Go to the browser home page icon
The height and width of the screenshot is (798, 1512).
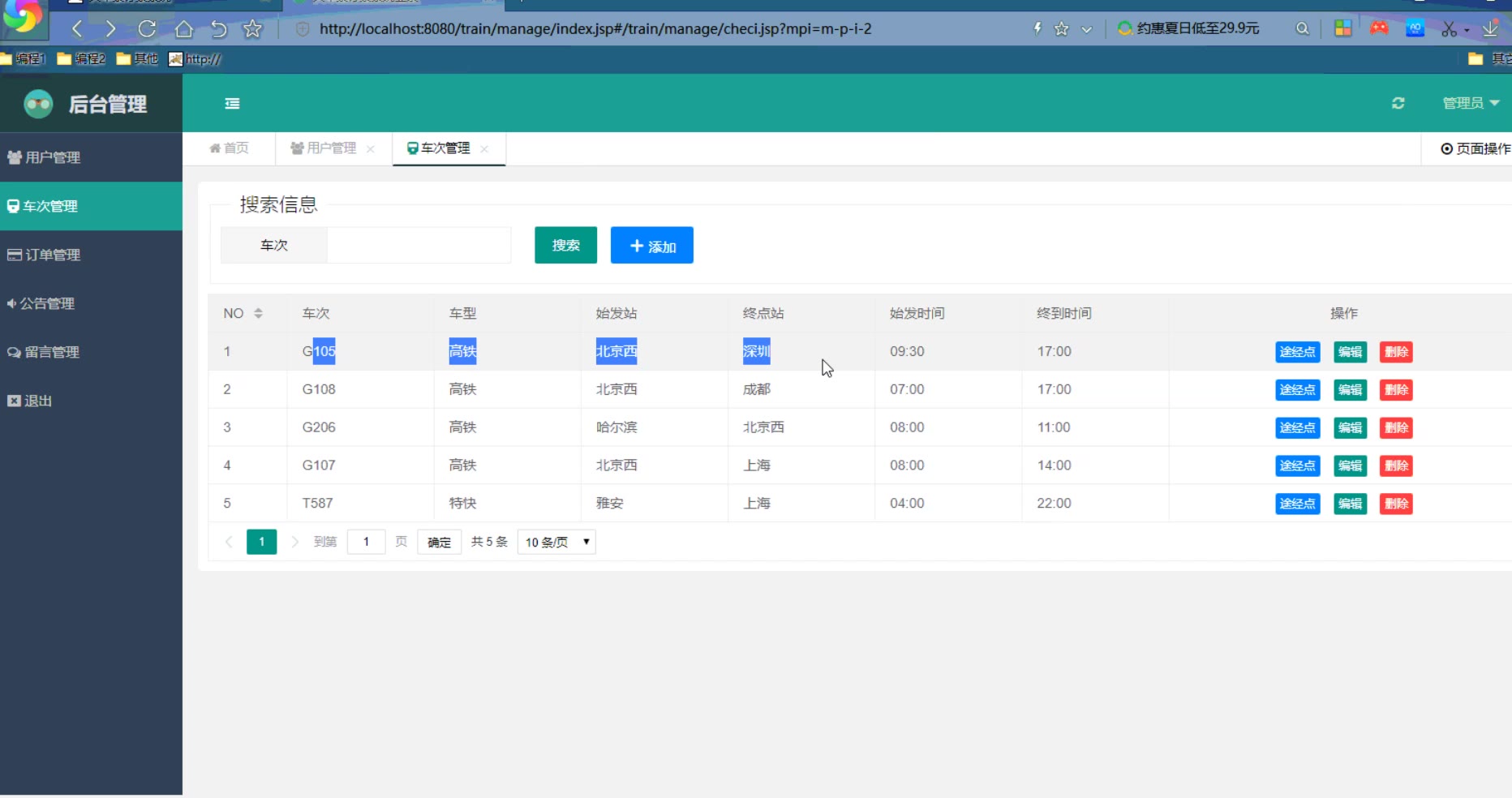(x=184, y=29)
